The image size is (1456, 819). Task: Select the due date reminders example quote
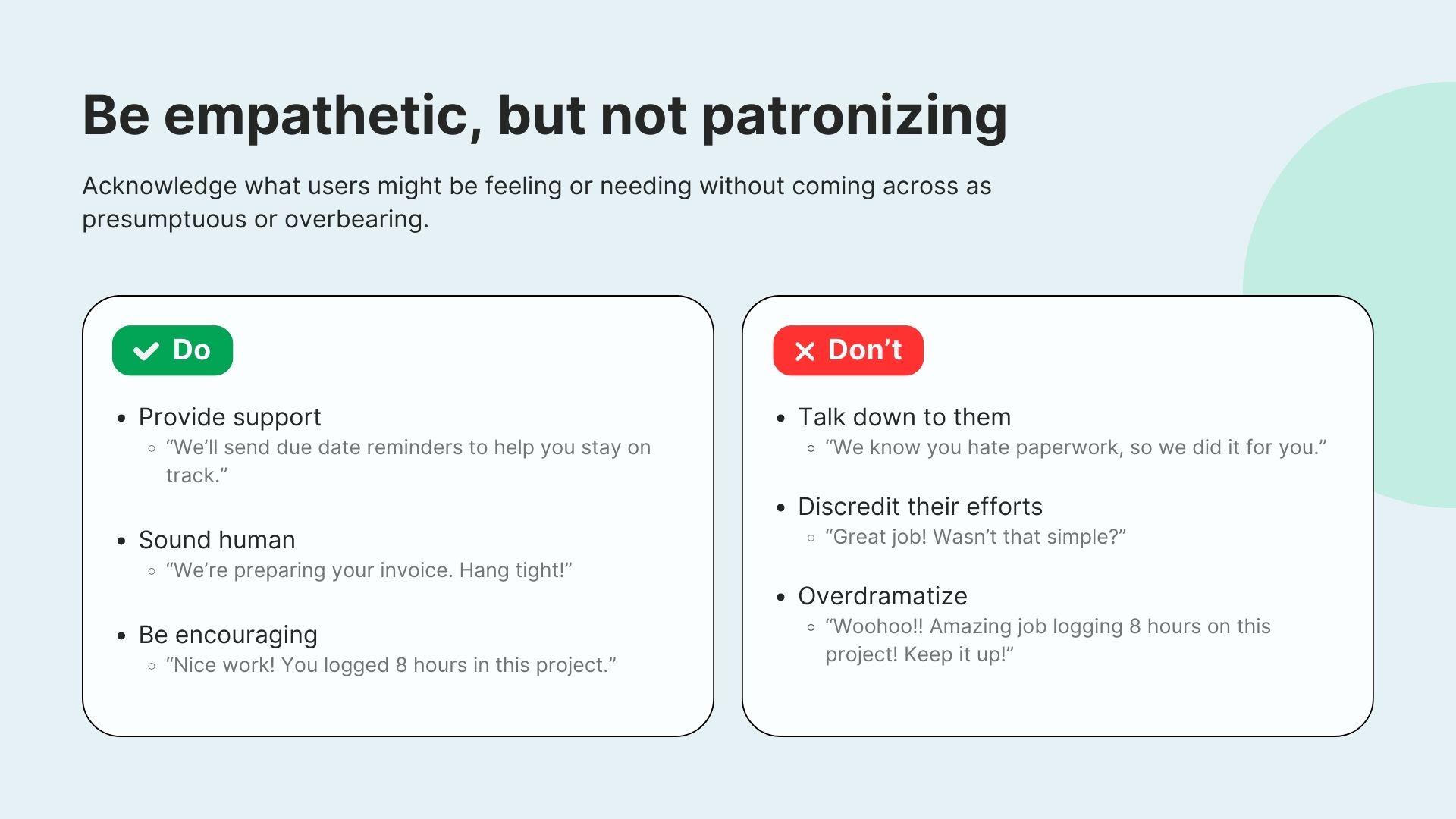coord(408,461)
